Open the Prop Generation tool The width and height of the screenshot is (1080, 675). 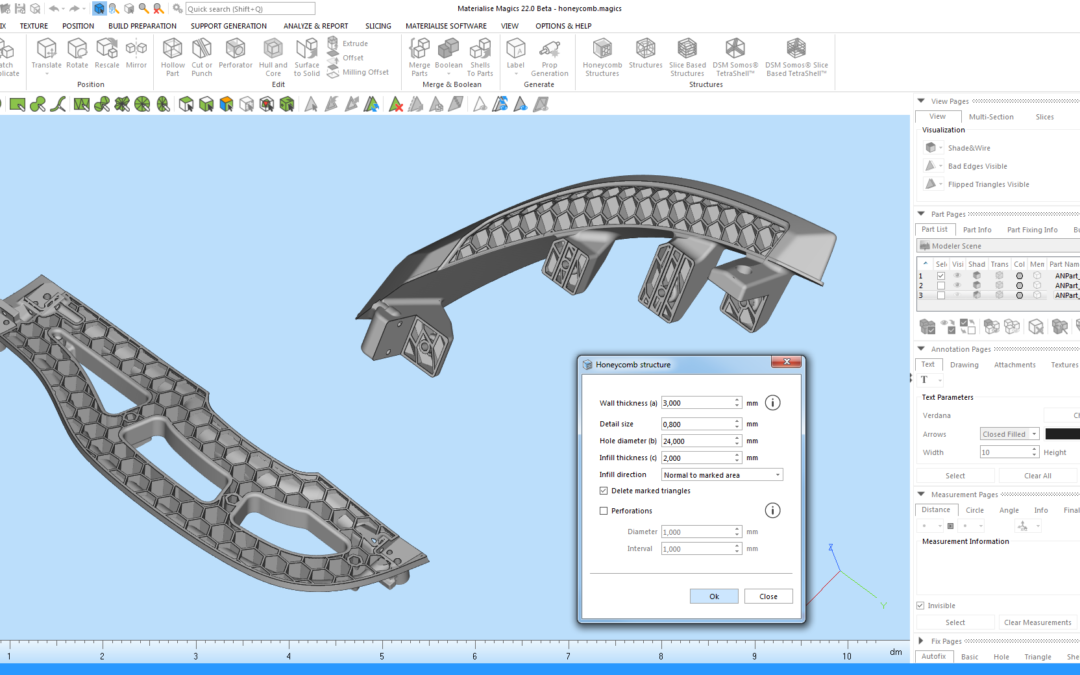[550, 57]
